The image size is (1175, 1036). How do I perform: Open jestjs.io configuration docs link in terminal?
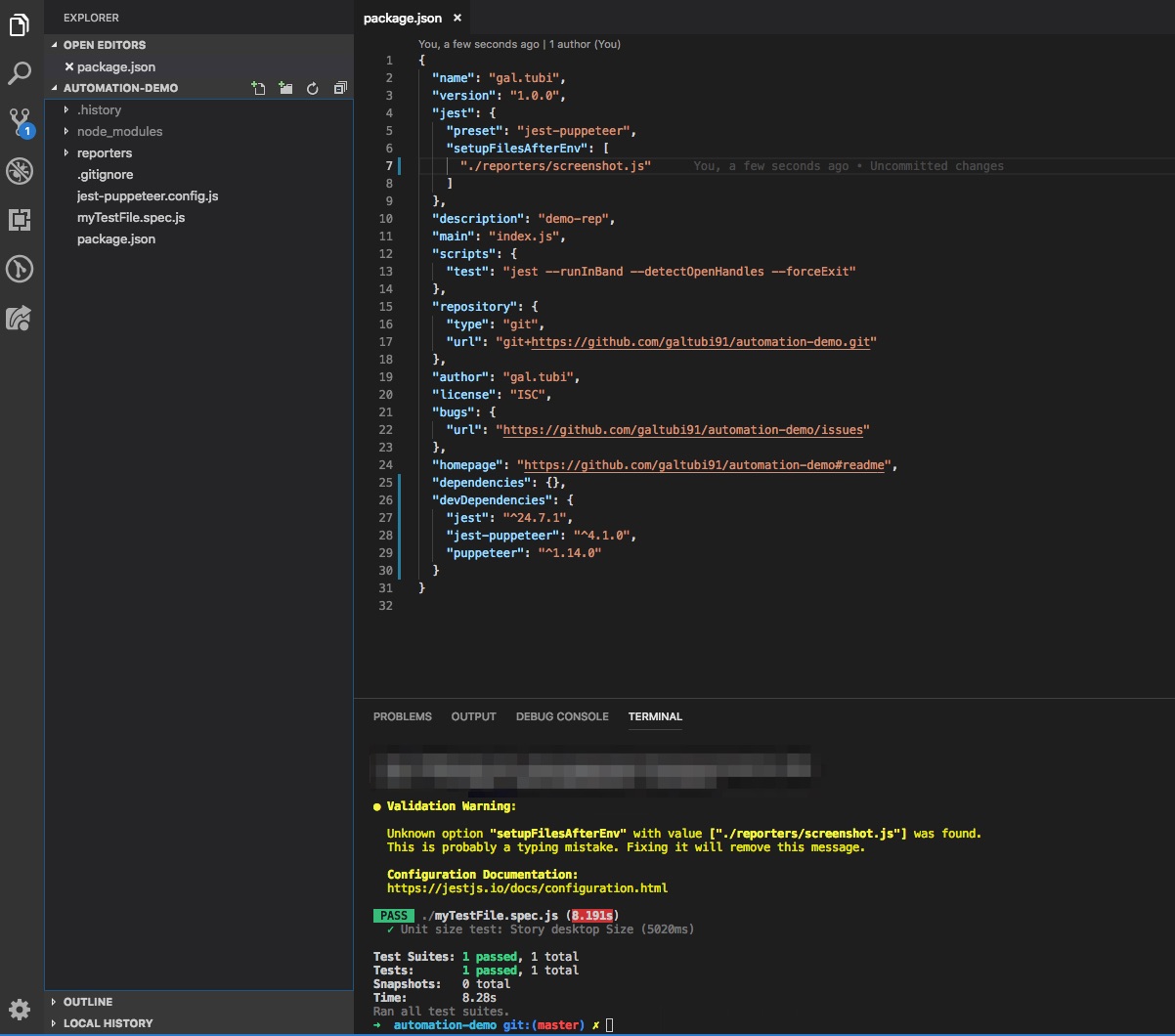527,888
